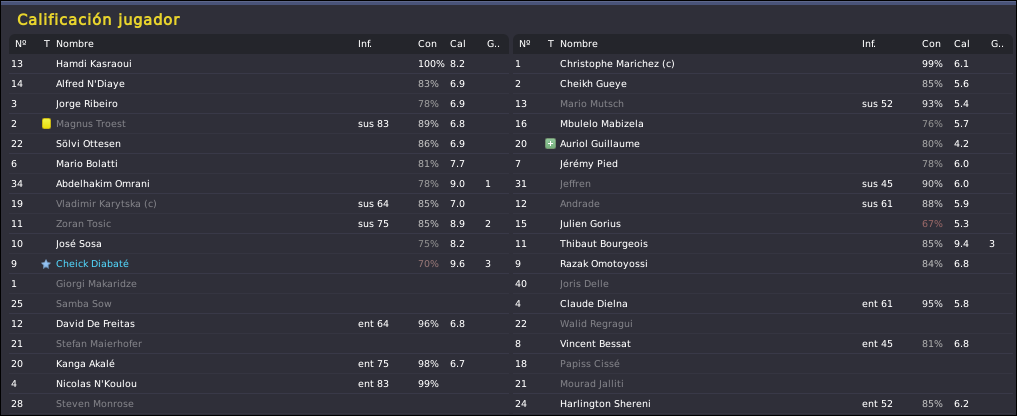1017x416 pixels.
Task: Click the left table Con column header
Action: 427,44
